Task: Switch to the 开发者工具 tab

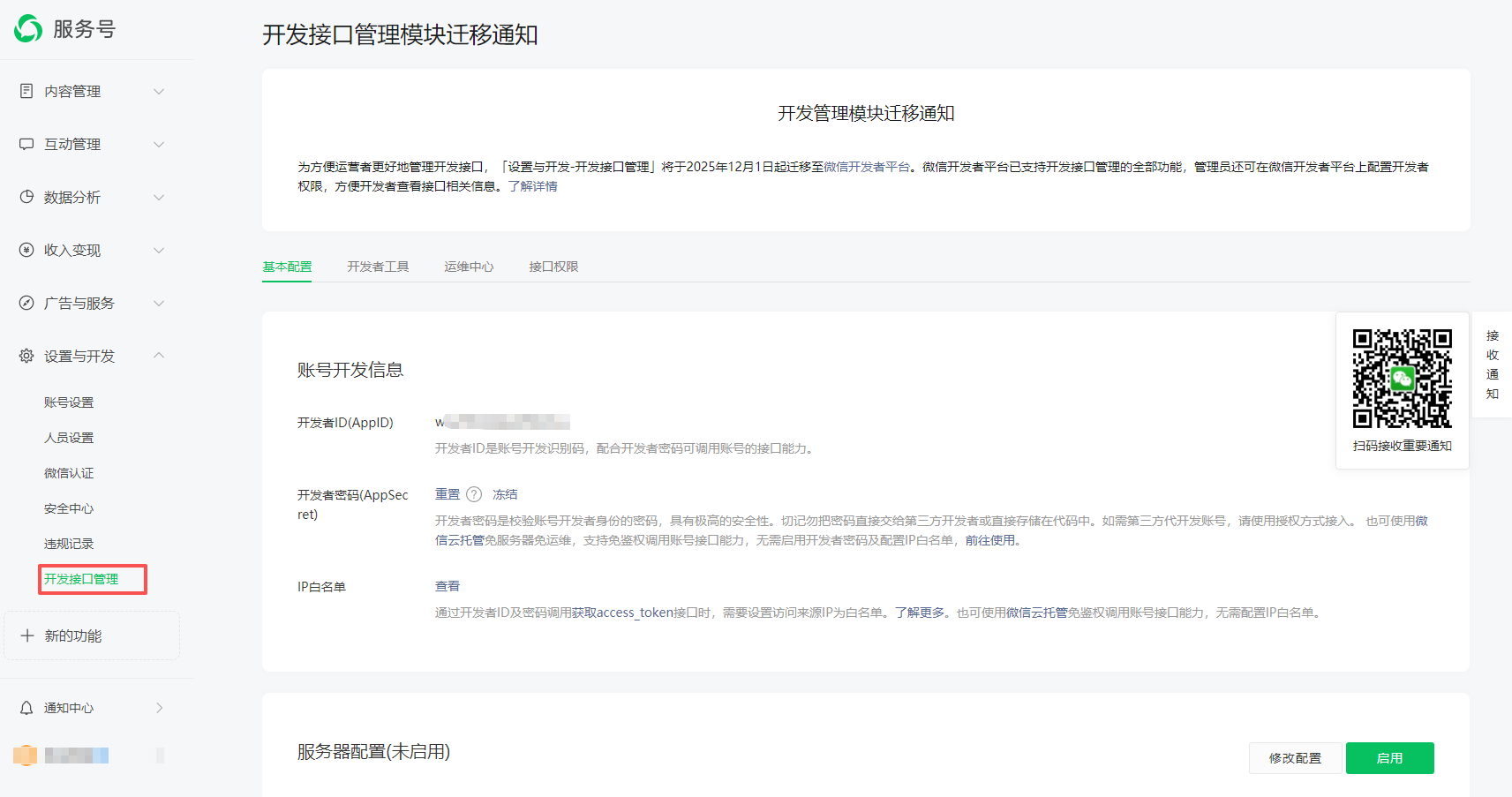Action: tap(378, 267)
